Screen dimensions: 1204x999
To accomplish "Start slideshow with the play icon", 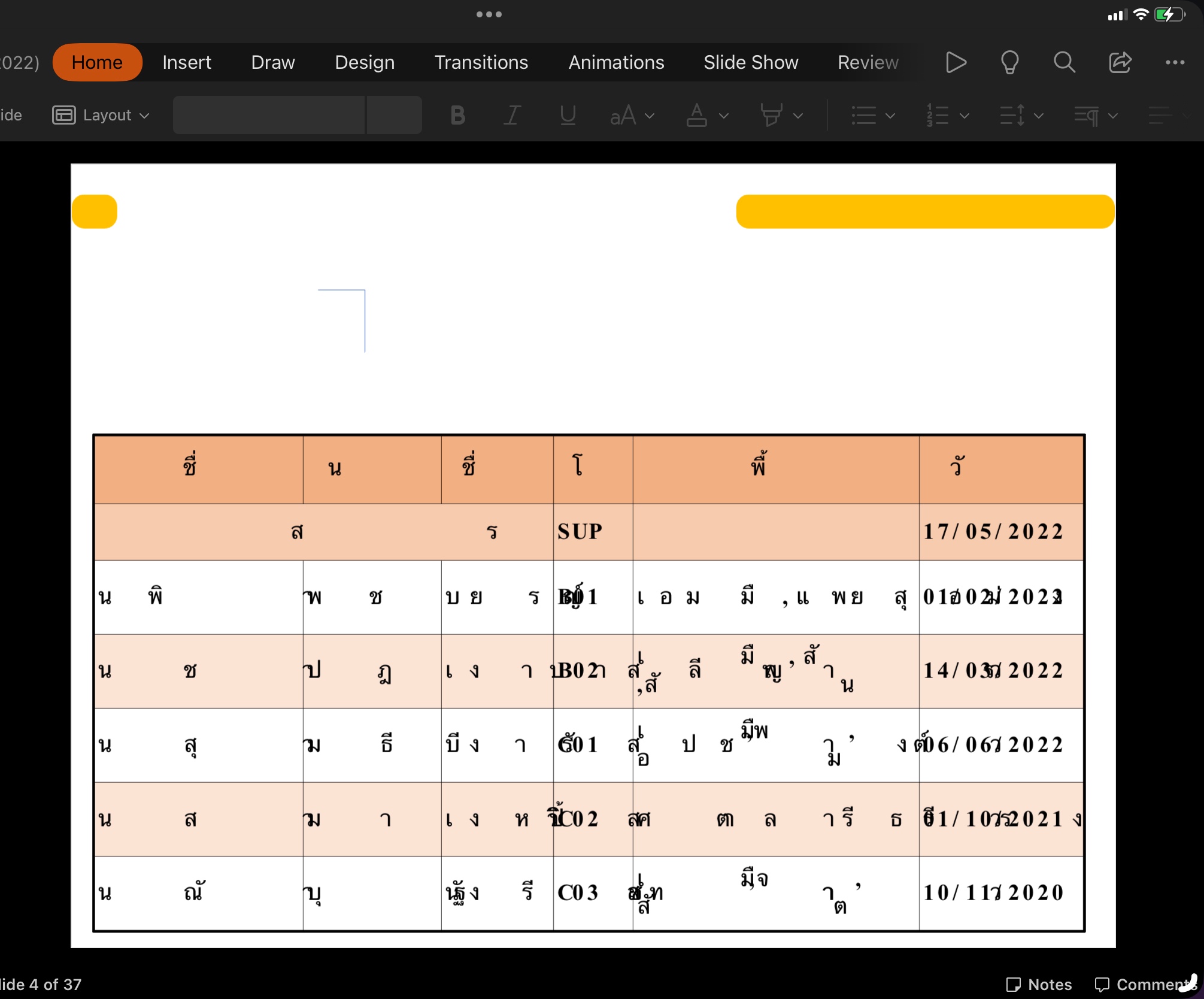I will tap(956, 62).
